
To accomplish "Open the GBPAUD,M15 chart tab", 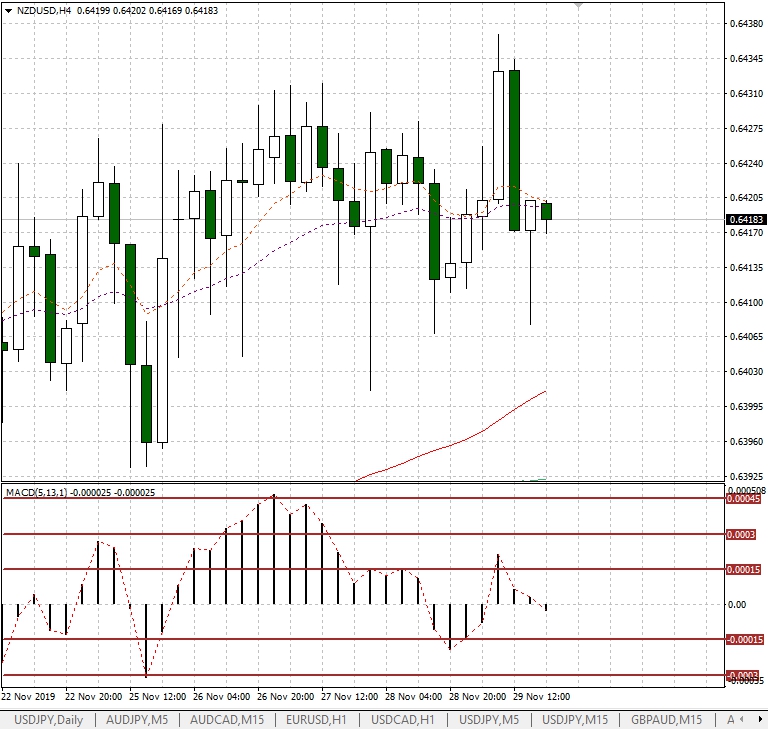I will coord(667,720).
